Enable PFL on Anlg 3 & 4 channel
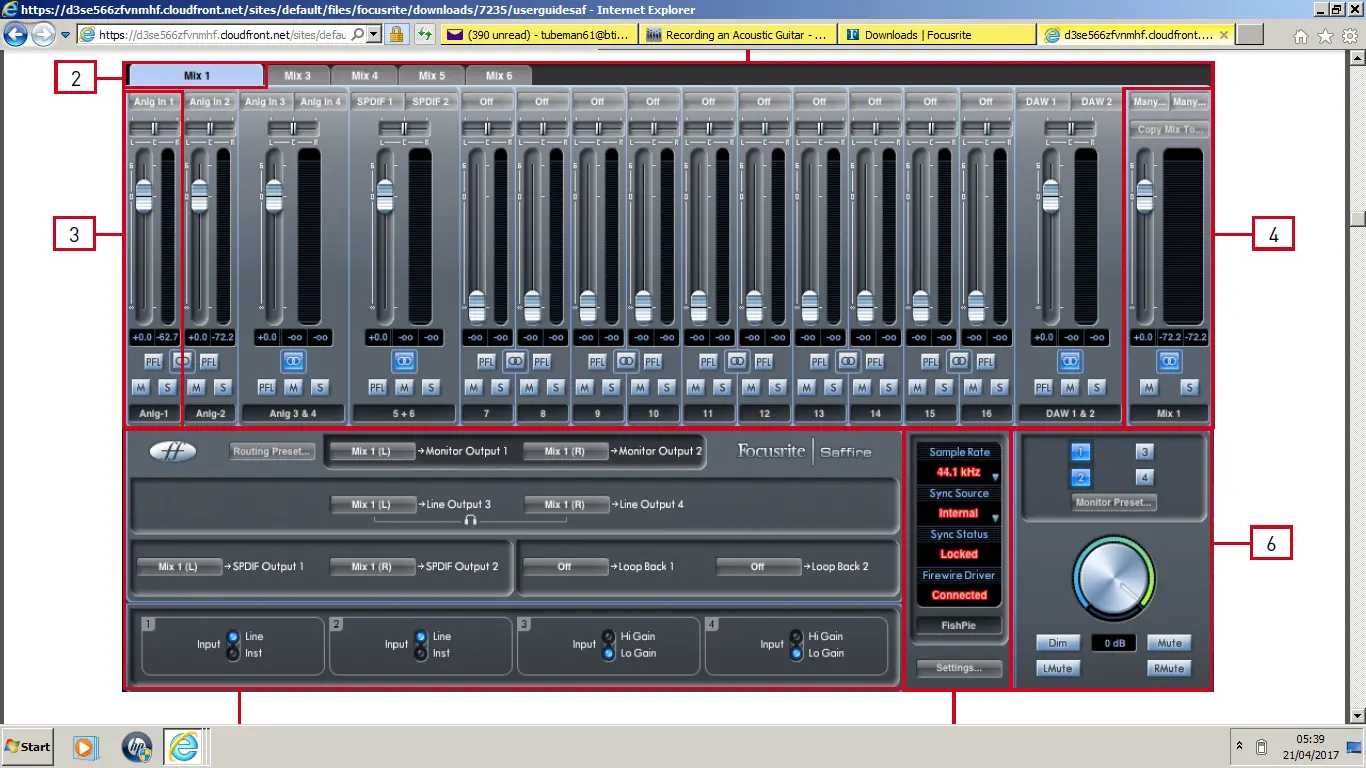1366x768 pixels. pos(266,387)
